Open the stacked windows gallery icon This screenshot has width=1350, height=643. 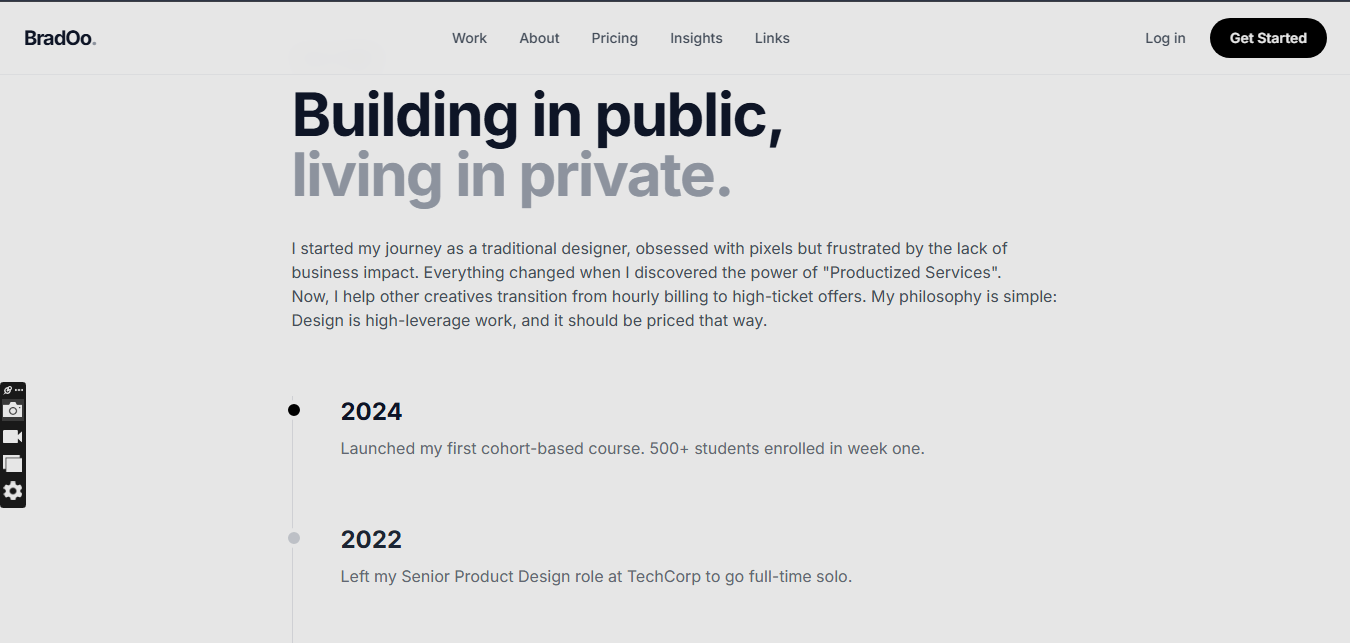[x=13, y=464]
